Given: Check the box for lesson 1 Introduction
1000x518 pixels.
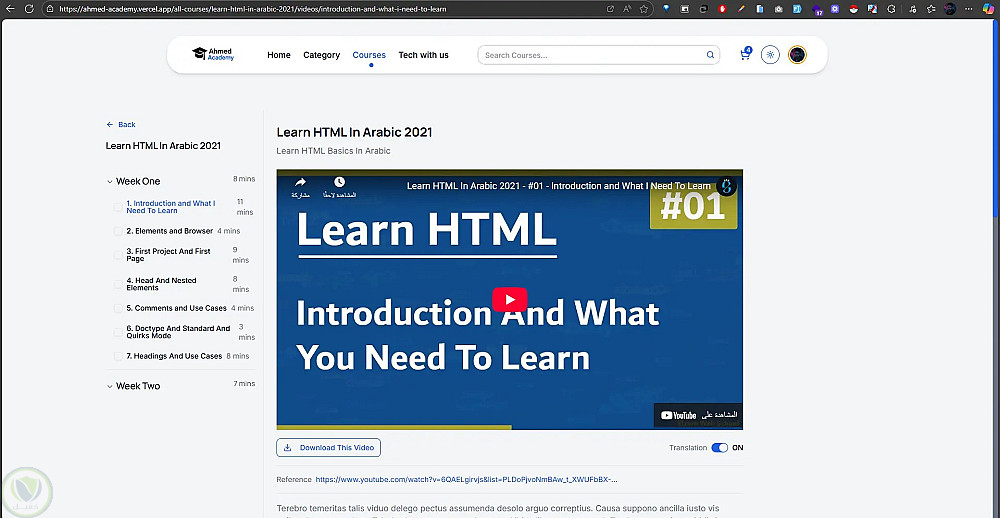Looking at the screenshot, I should 118,207.
